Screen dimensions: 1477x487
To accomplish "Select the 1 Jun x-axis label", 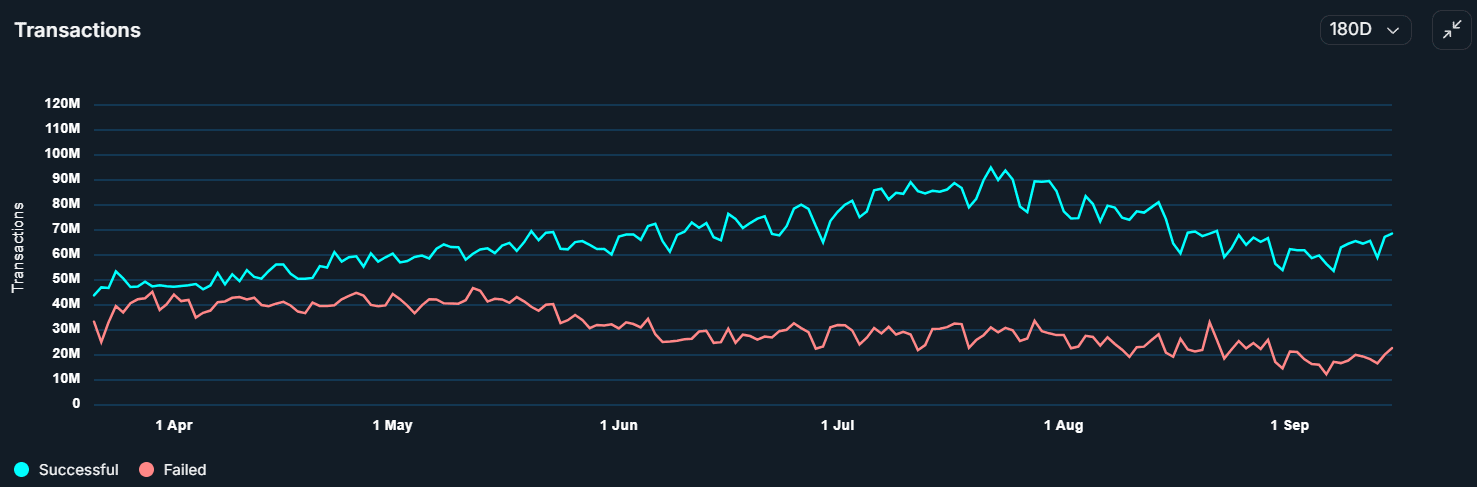I will (x=619, y=426).
